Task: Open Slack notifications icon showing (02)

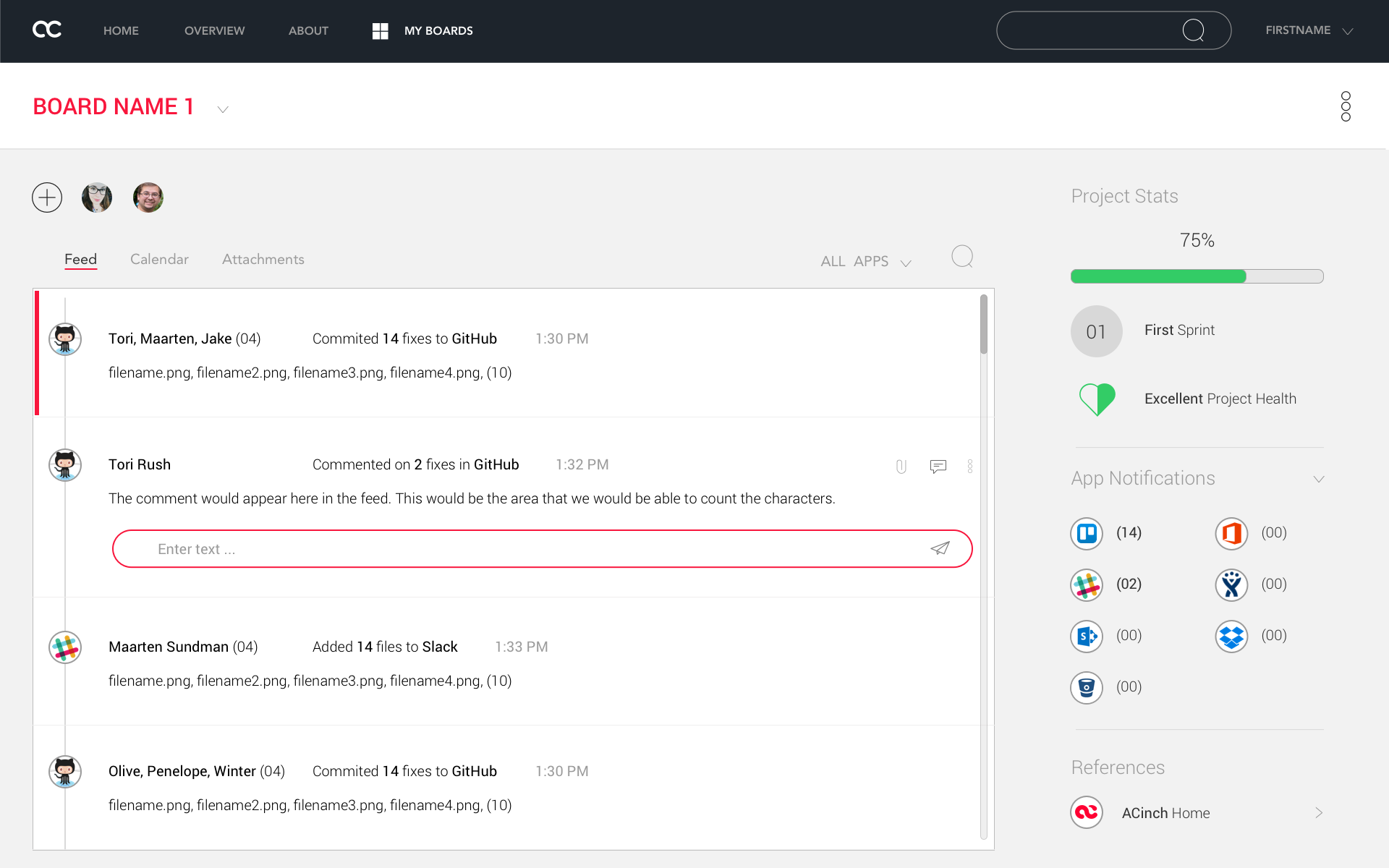Action: (1086, 585)
